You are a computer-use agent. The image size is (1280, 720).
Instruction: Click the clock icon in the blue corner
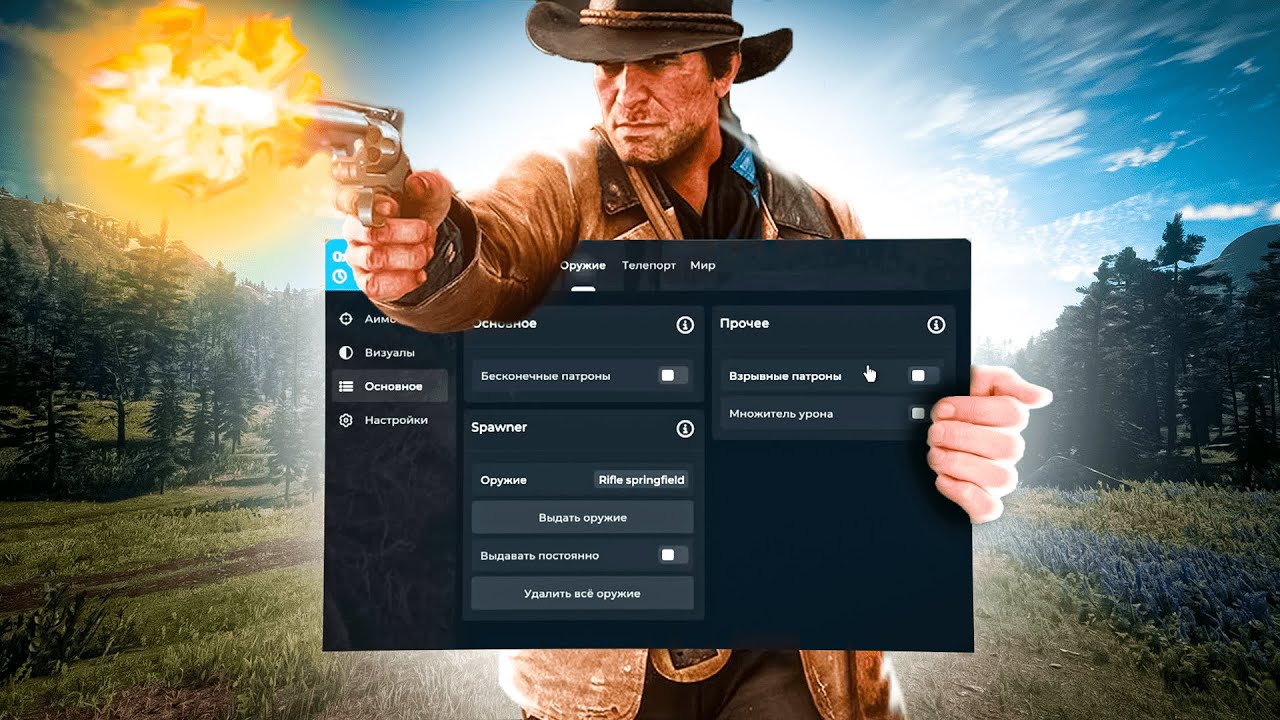click(339, 276)
